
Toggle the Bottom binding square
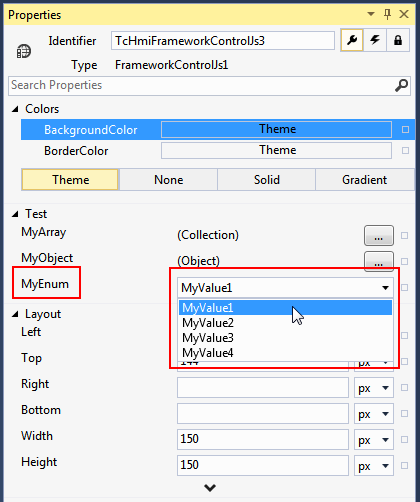404,414
